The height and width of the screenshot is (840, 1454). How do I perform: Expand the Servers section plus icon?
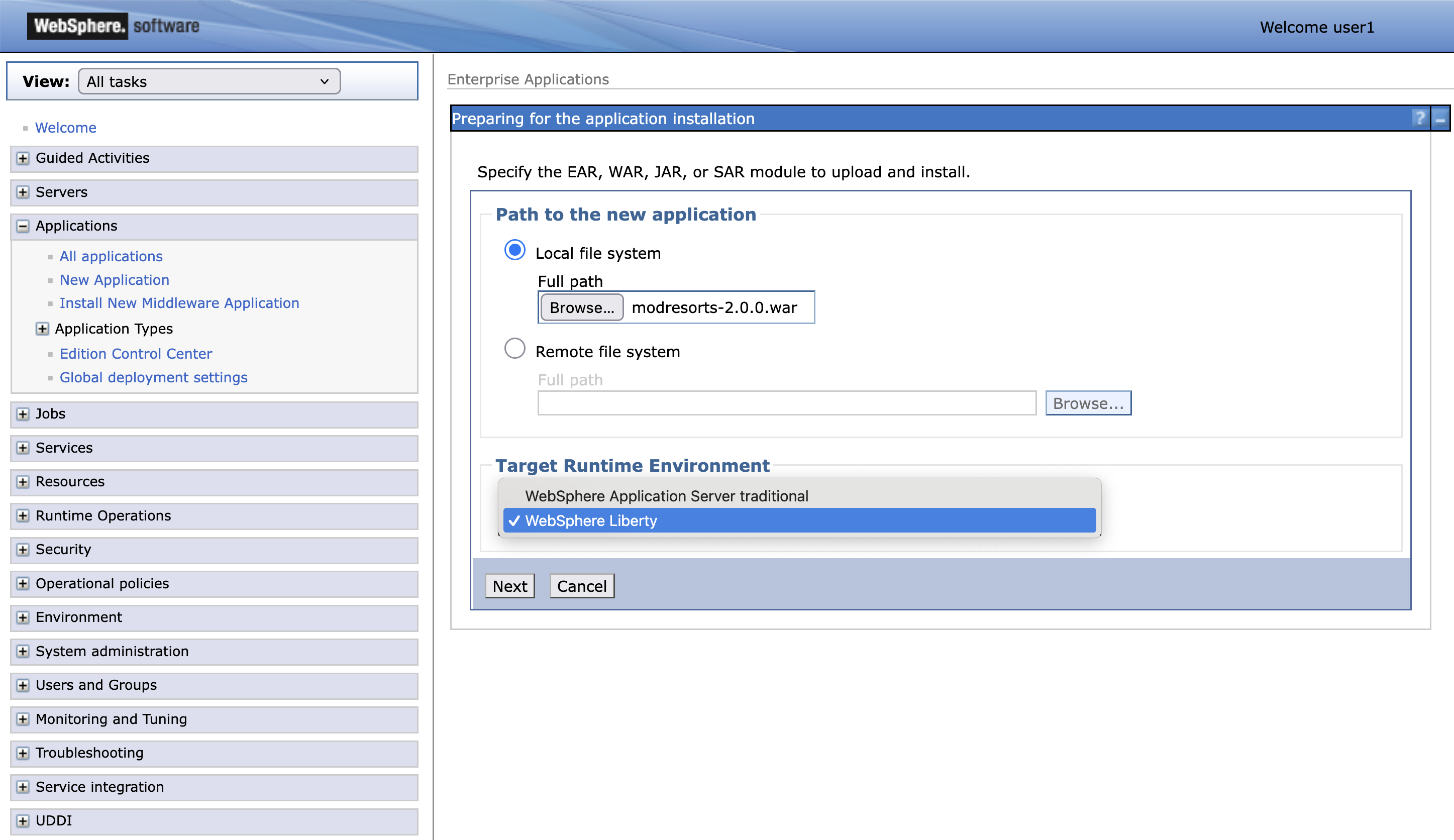click(23, 192)
